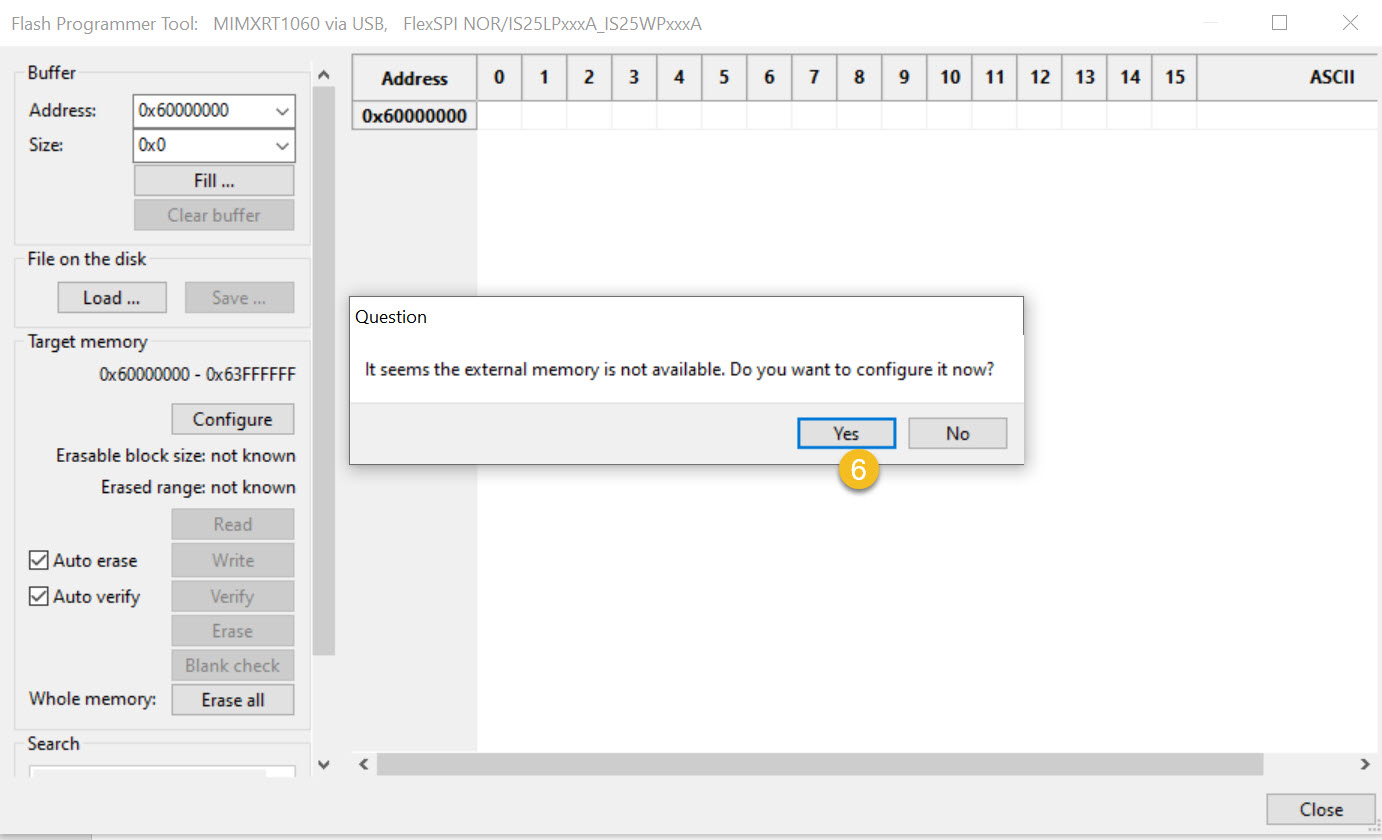Toggle the Auto erase checkbox
This screenshot has height=840, width=1382.
[39, 560]
